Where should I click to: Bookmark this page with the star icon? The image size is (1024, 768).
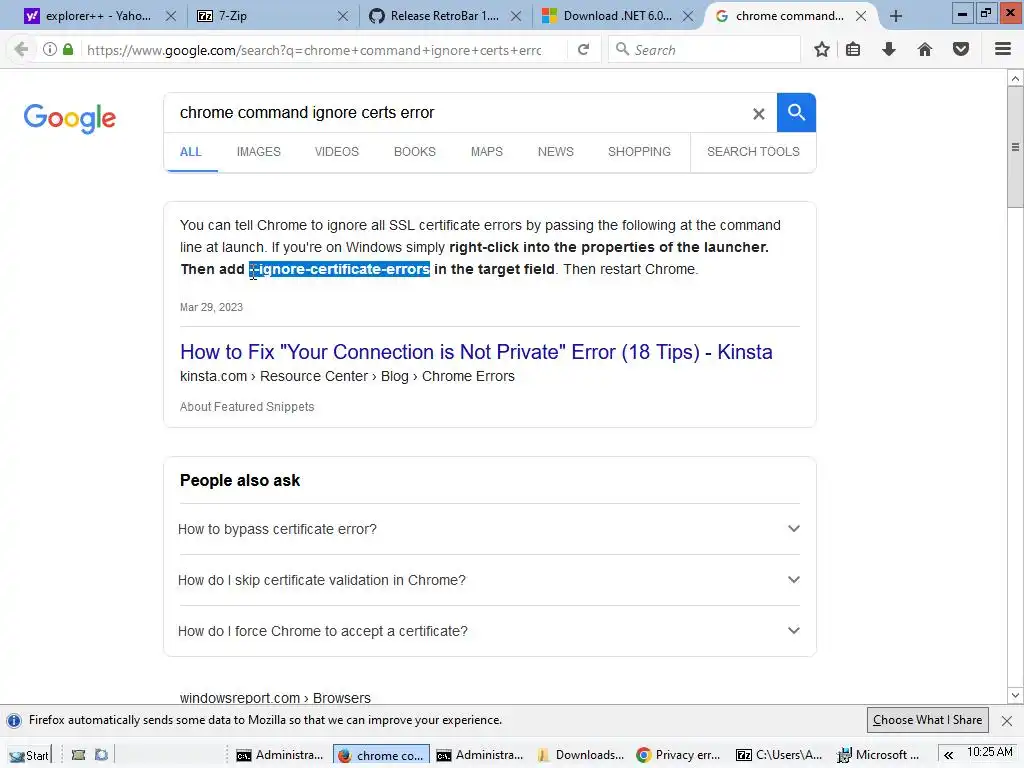click(x=822, y=49)
